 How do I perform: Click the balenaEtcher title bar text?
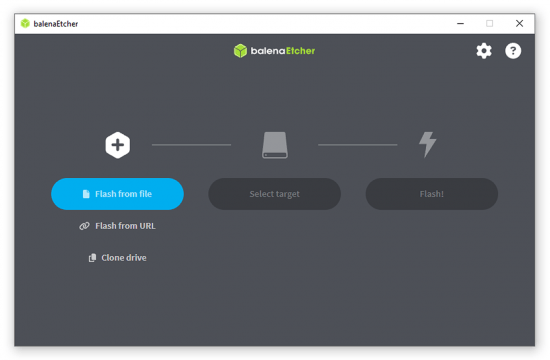(56, 24)
